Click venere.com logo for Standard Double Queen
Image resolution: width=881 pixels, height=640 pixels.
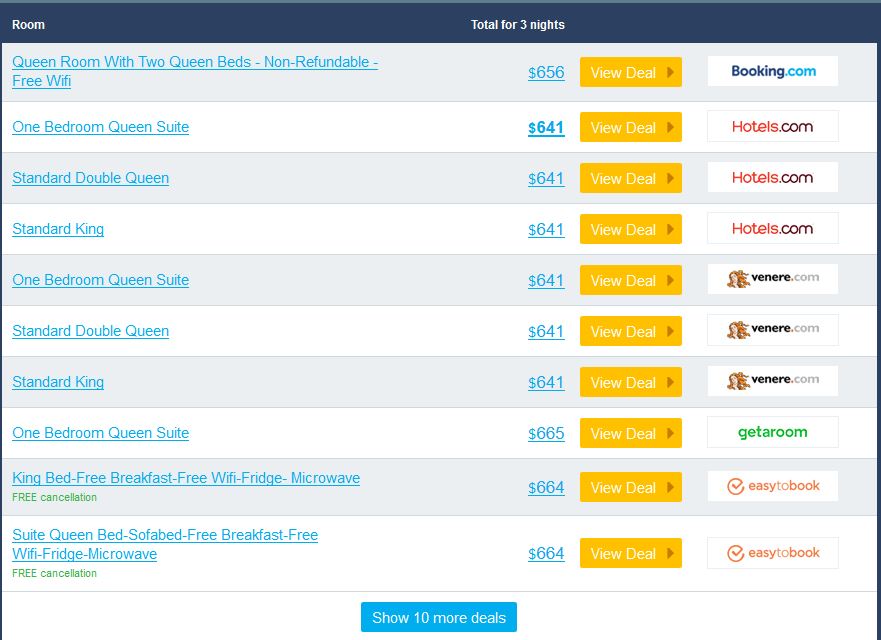(x=772, y=330)
